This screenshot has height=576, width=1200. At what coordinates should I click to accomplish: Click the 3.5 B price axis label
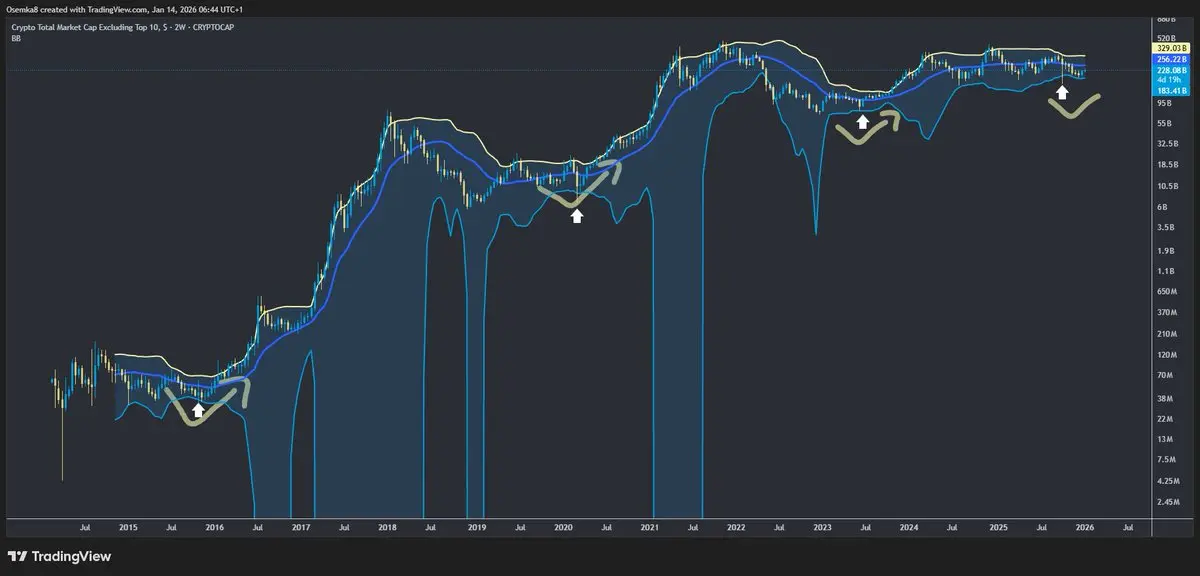(x=1164, y=228)
